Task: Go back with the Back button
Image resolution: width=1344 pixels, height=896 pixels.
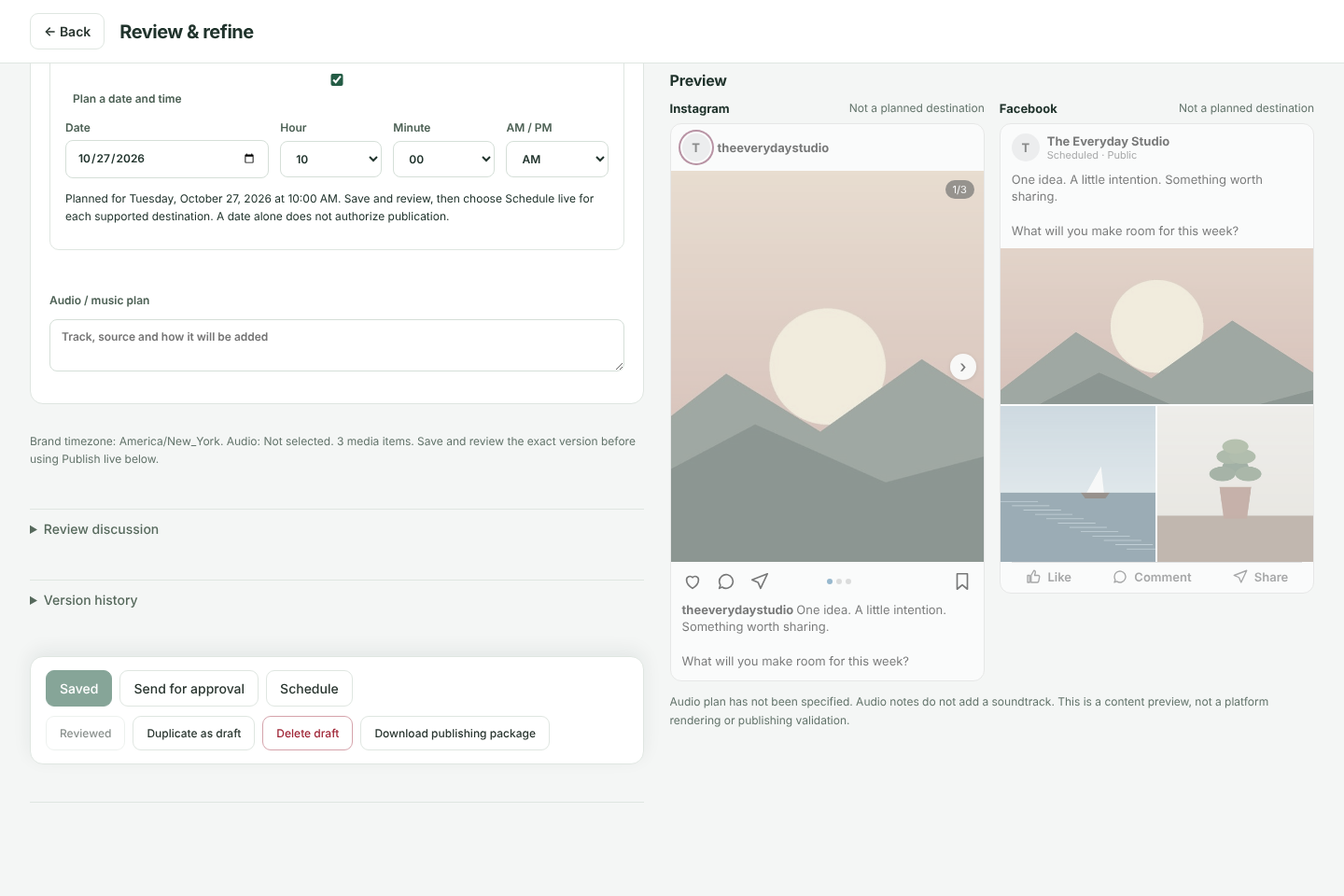Action: (67, 32)
